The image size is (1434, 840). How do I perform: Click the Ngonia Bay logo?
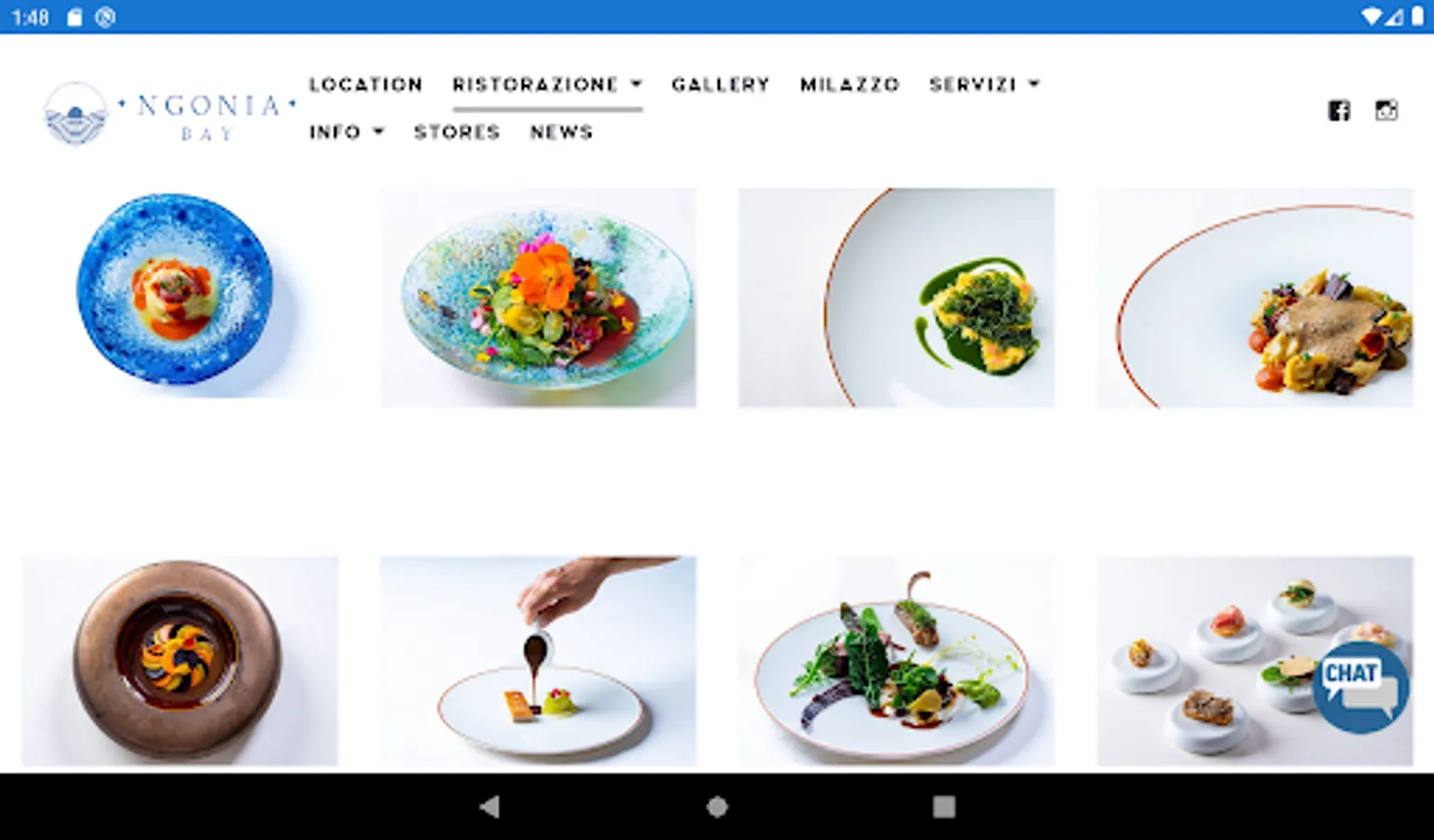tap(170, 114)
